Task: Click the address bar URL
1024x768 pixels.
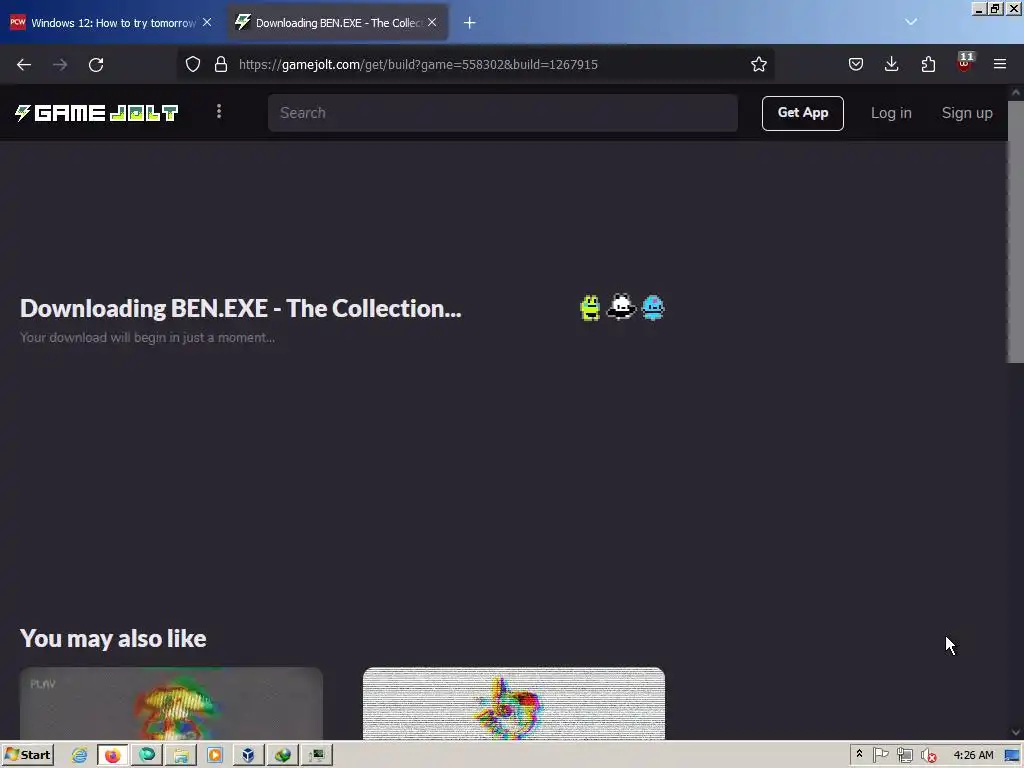Action: pyautogui.click(x=418, y=65)
